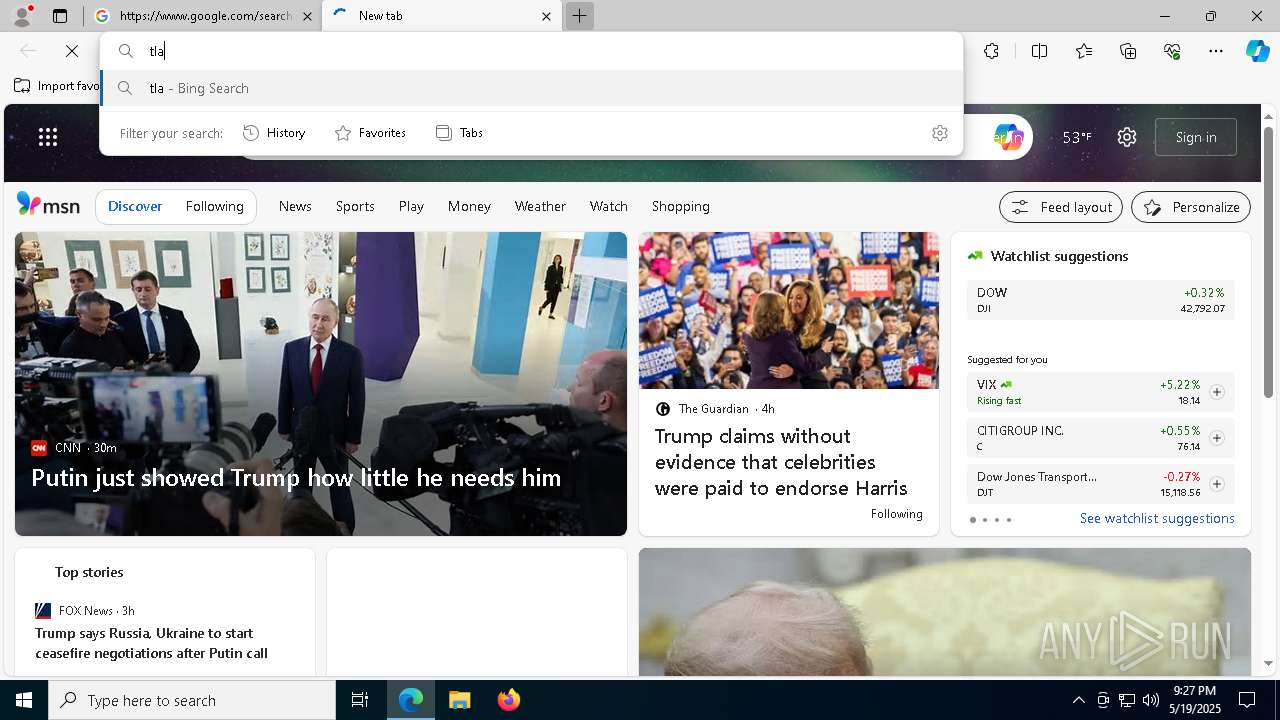Open Browser essentials heart icon

[1172, 51]
